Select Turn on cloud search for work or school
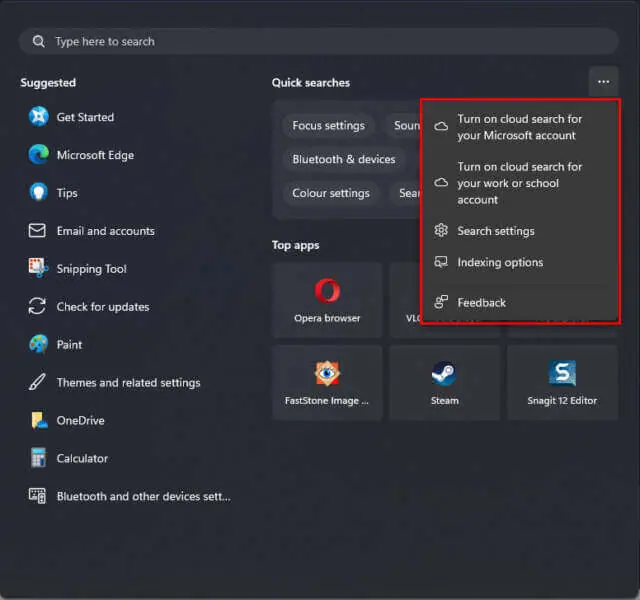Viewport: 640px width, 600px height. point(520,183)
